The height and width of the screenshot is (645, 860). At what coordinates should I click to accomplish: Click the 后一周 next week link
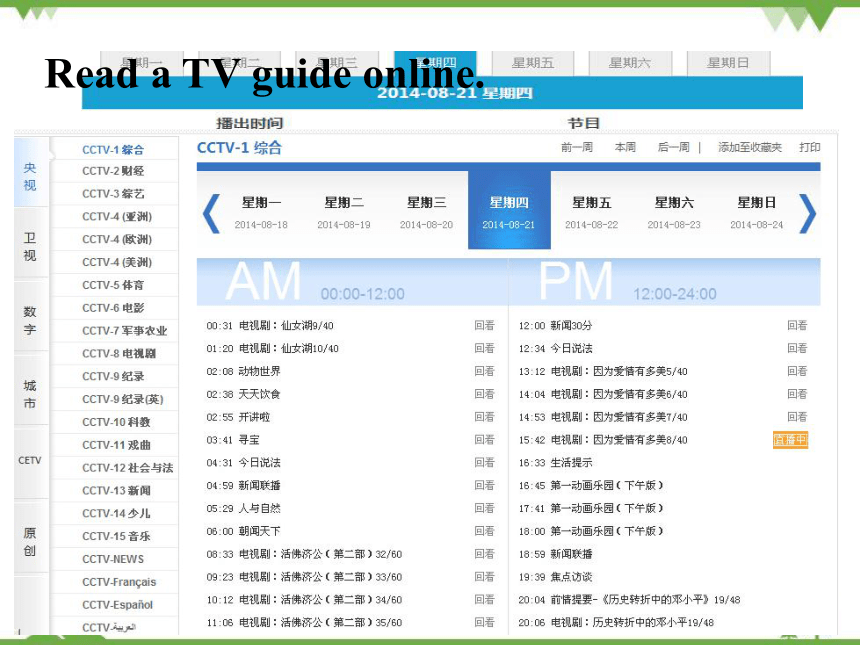coord(674,147)
